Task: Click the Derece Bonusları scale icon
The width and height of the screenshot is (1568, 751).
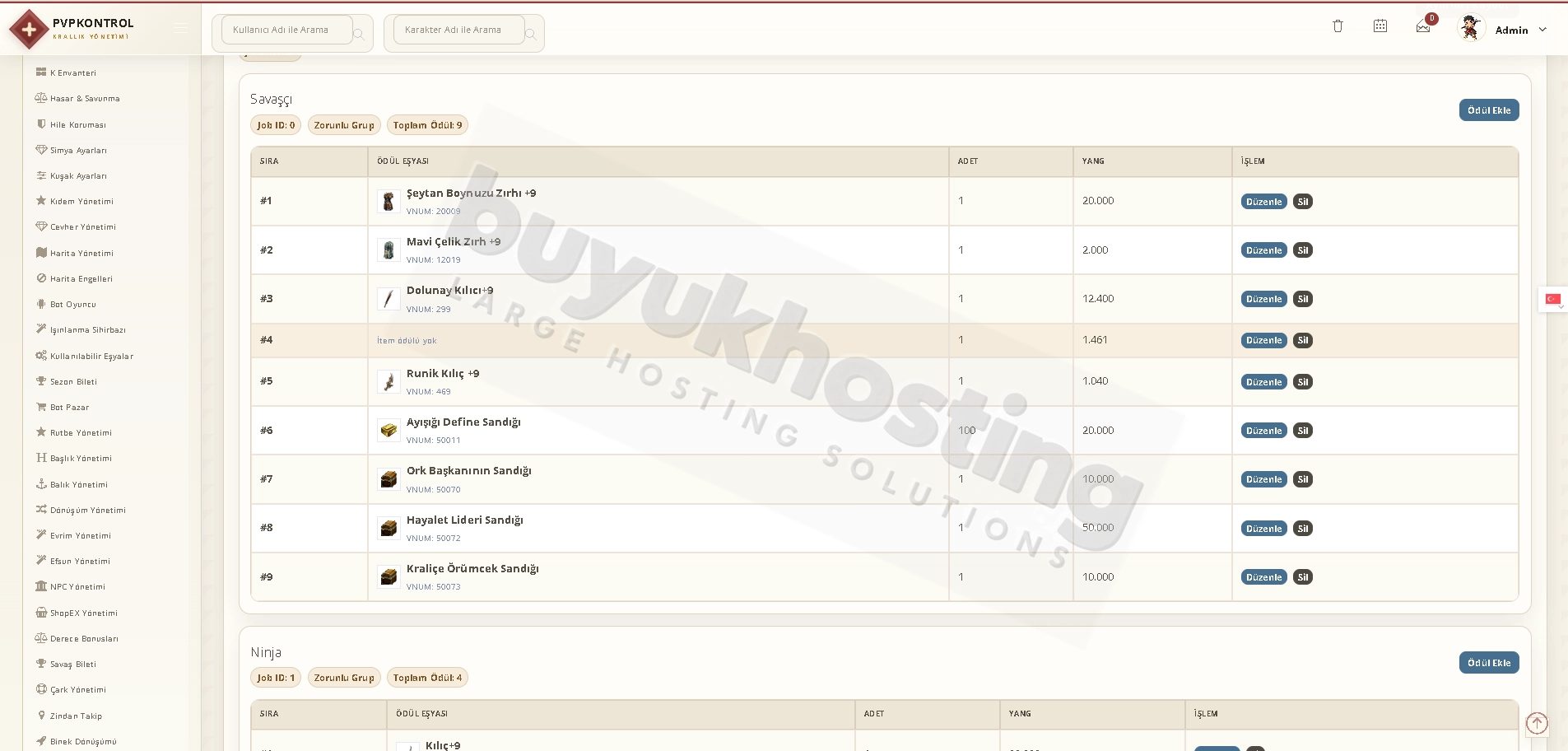Action: point(41,638)
